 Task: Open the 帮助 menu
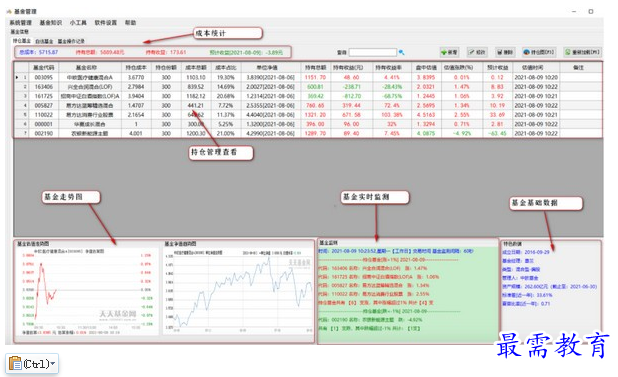pos(130,23)
